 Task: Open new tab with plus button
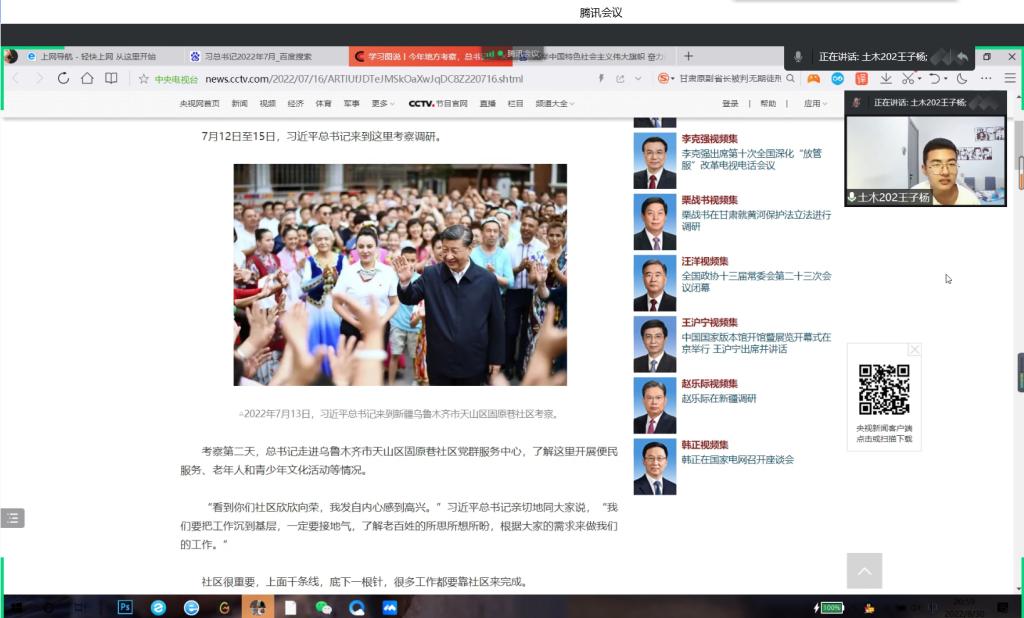(688, 56)
